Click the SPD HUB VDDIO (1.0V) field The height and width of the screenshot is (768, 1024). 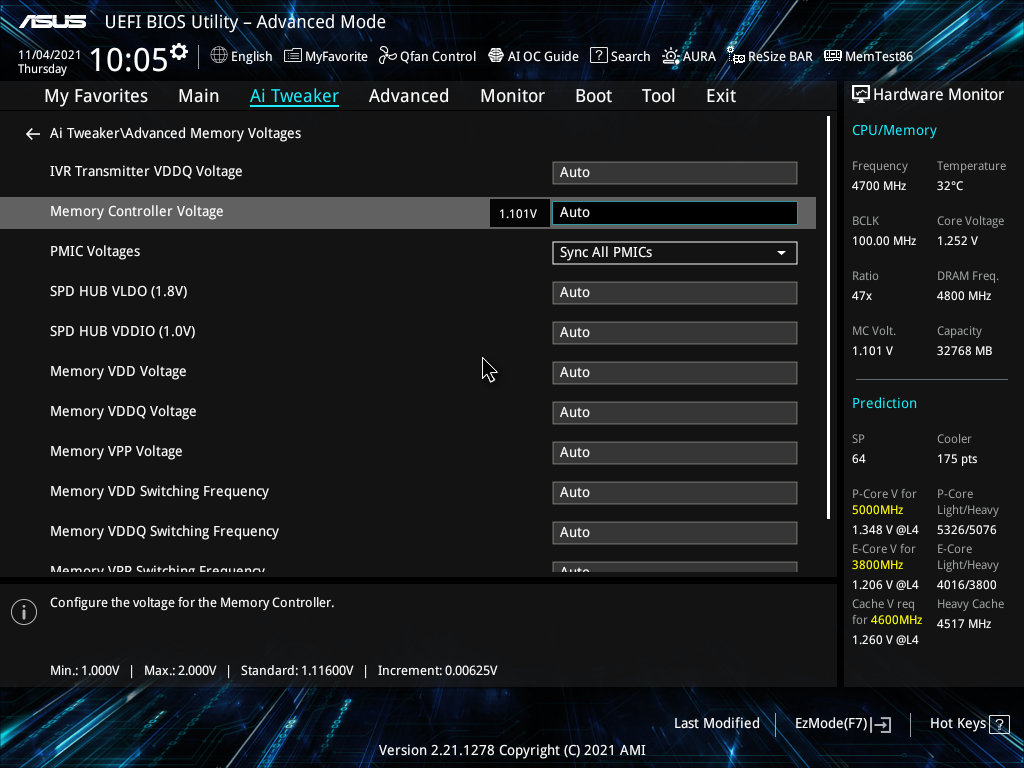coord(675,332)
